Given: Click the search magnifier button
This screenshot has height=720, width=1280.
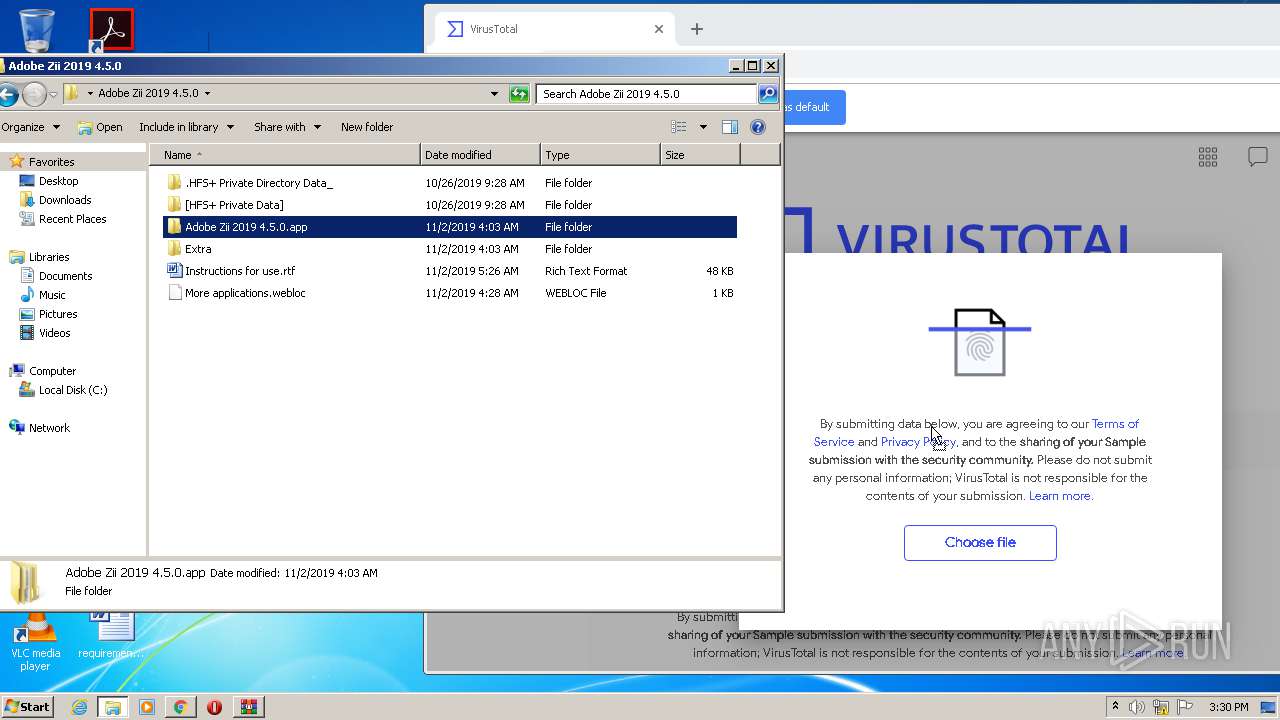Looking at the screenshot, I should tap(768, 94).
